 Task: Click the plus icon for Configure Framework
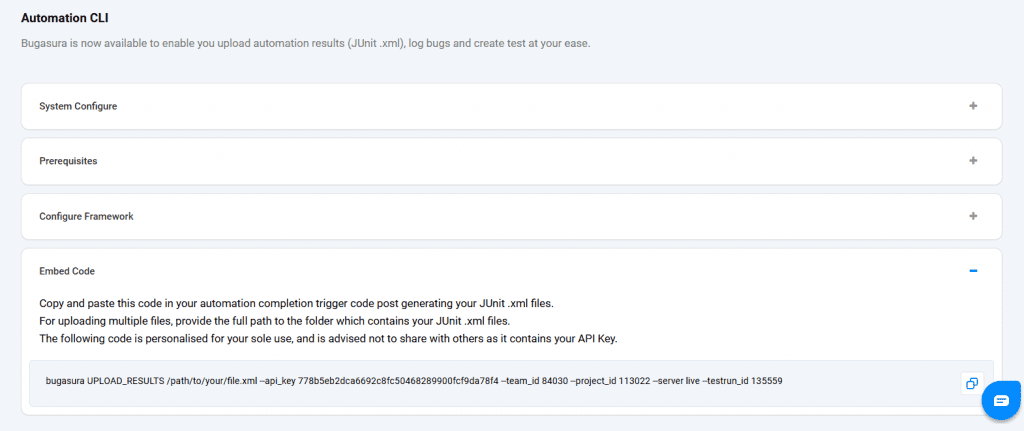point(972,216)
